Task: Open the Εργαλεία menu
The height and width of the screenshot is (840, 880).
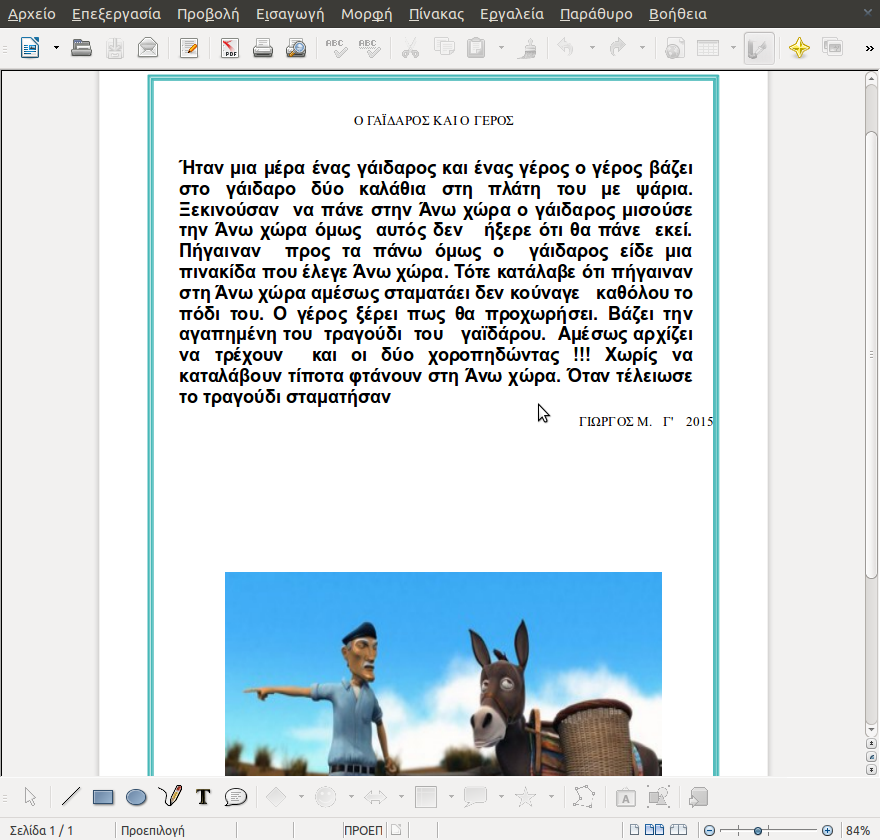Action: point(512,14)
